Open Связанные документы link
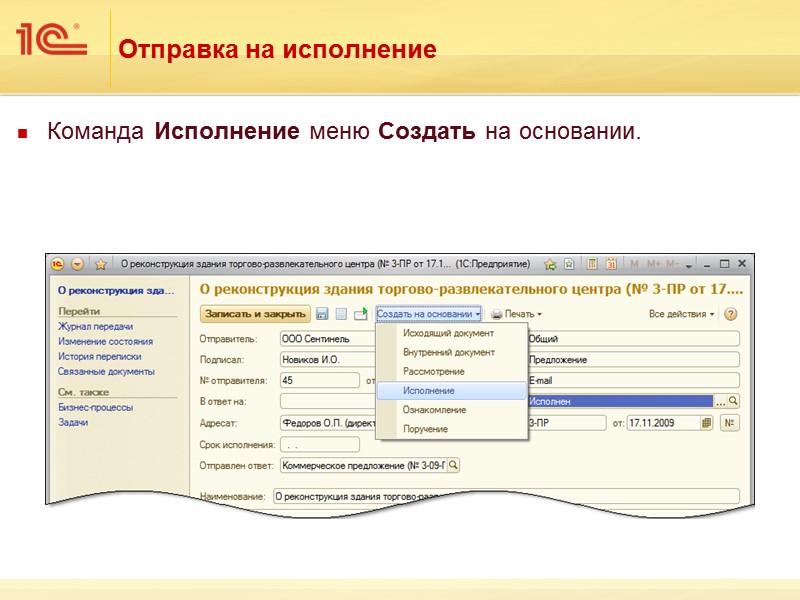This screenshot has width=800, height=600. coord(106,371)
